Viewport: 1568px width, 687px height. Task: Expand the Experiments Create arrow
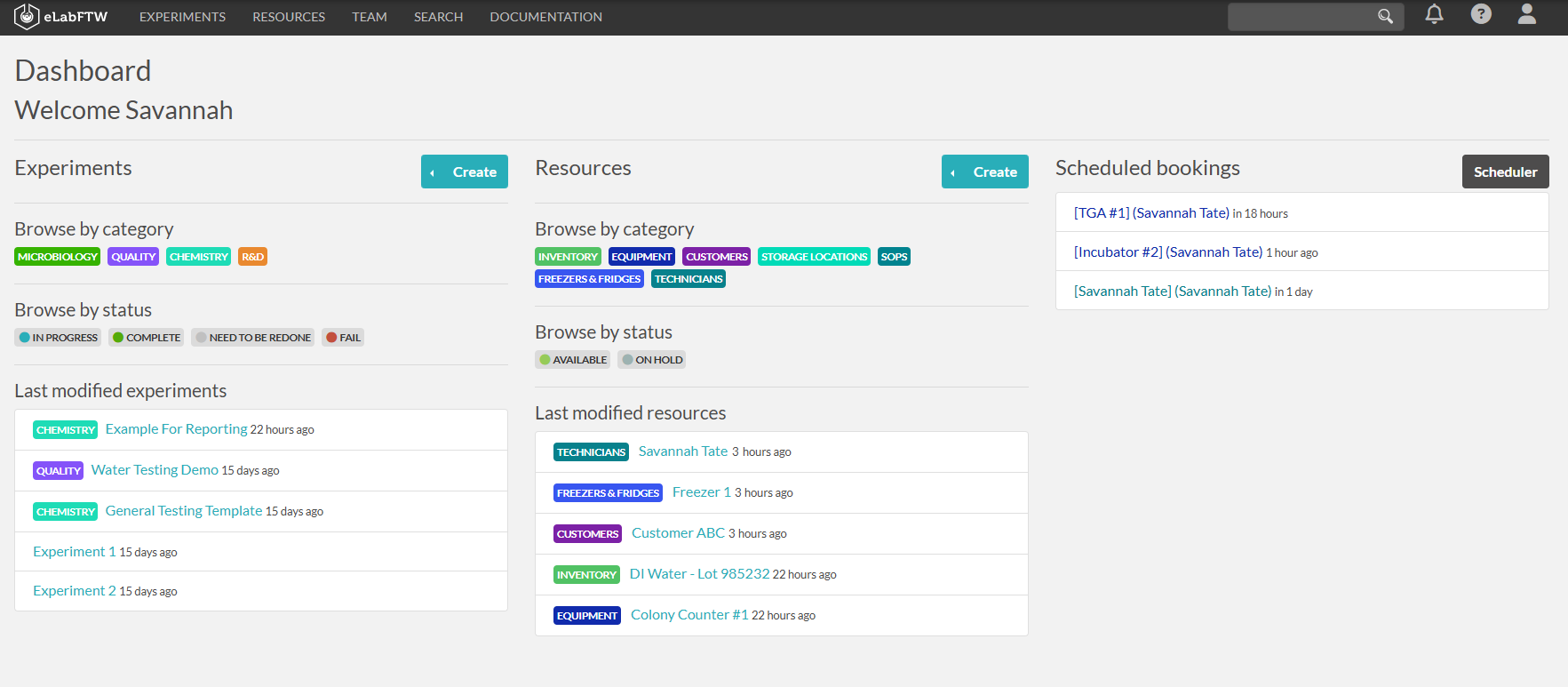point(433,172)
